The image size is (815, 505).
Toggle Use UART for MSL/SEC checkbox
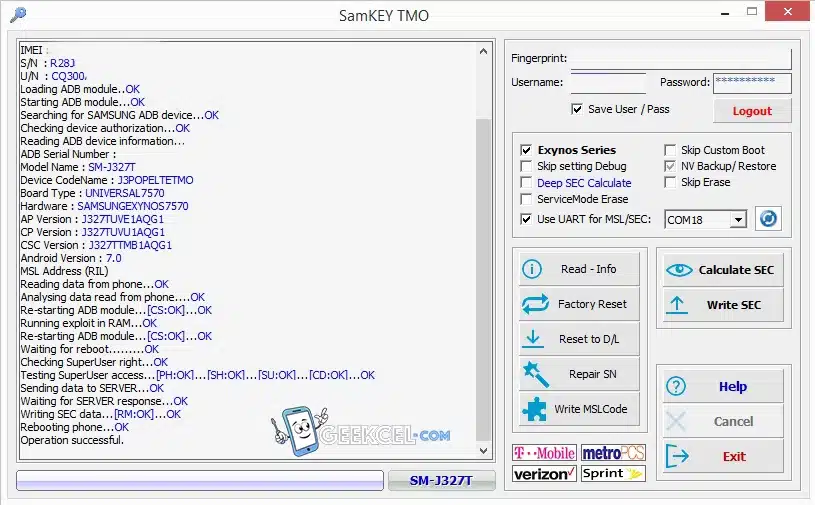coord(526,219)
